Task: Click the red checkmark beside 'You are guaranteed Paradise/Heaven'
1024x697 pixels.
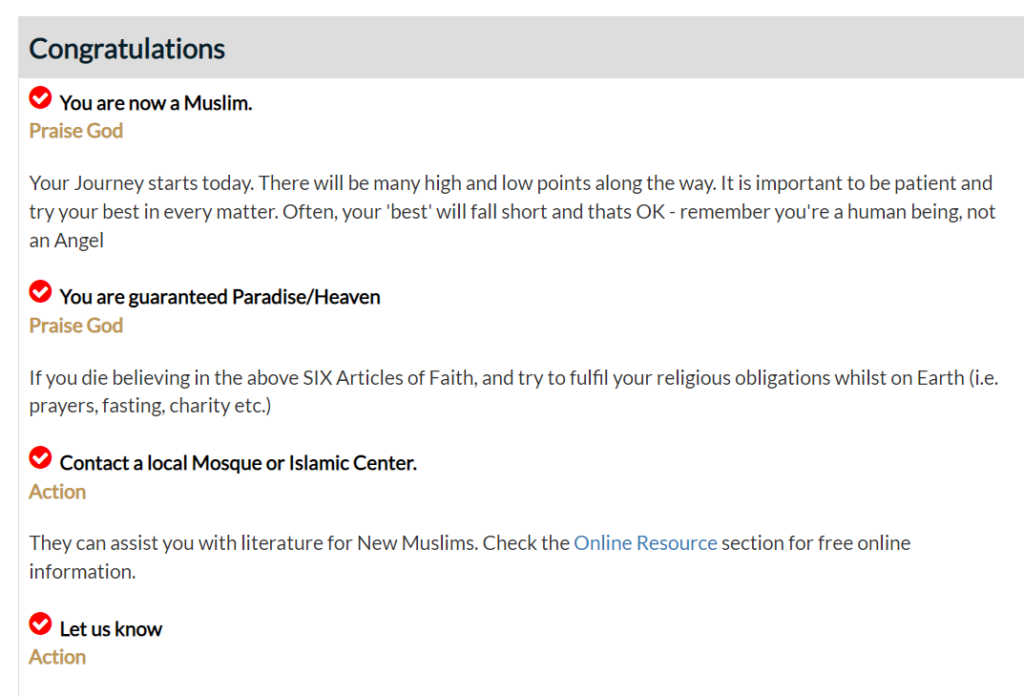Action: (x=40, y=291)
